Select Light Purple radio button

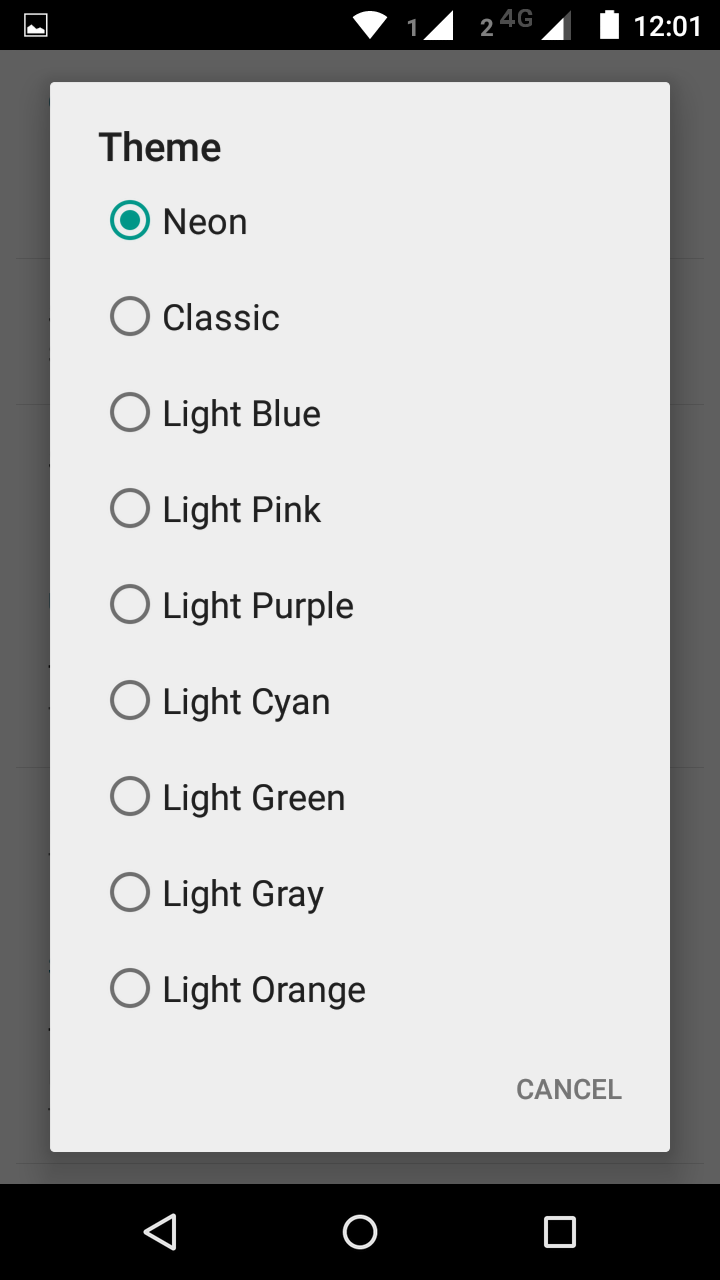(x=130, y=605)
